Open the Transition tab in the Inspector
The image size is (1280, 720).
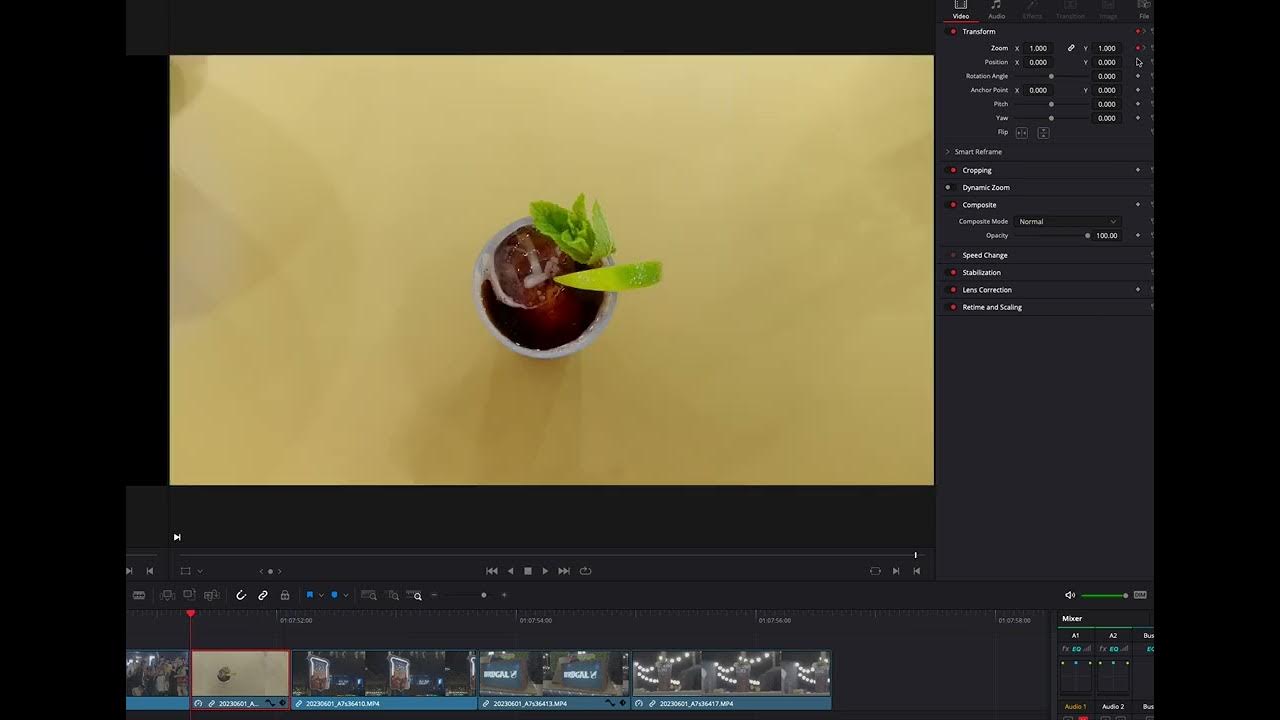[x=1070, y=10]
